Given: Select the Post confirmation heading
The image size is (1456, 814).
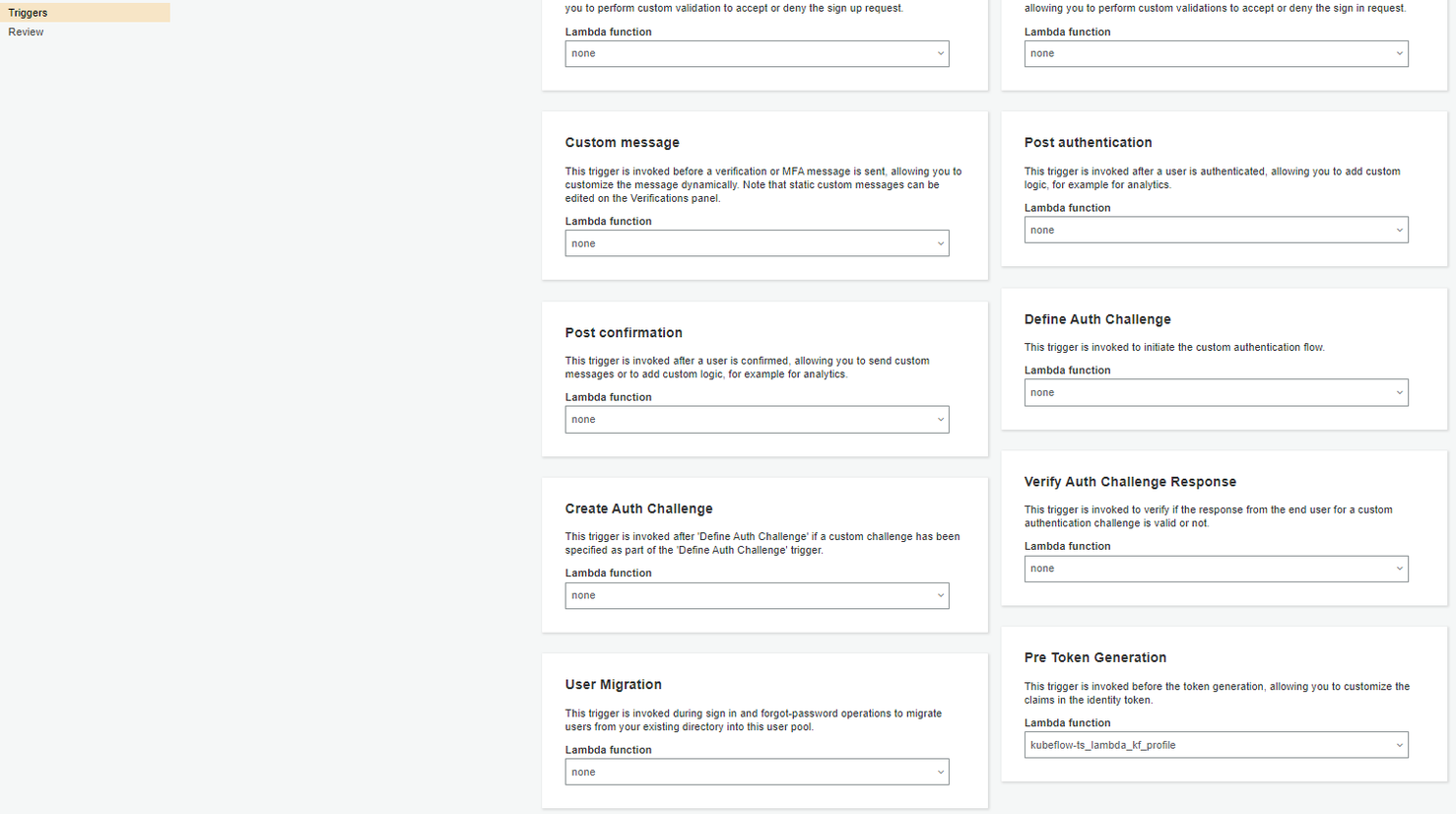Looking at the screenshot, I should [x=624, y=333].
